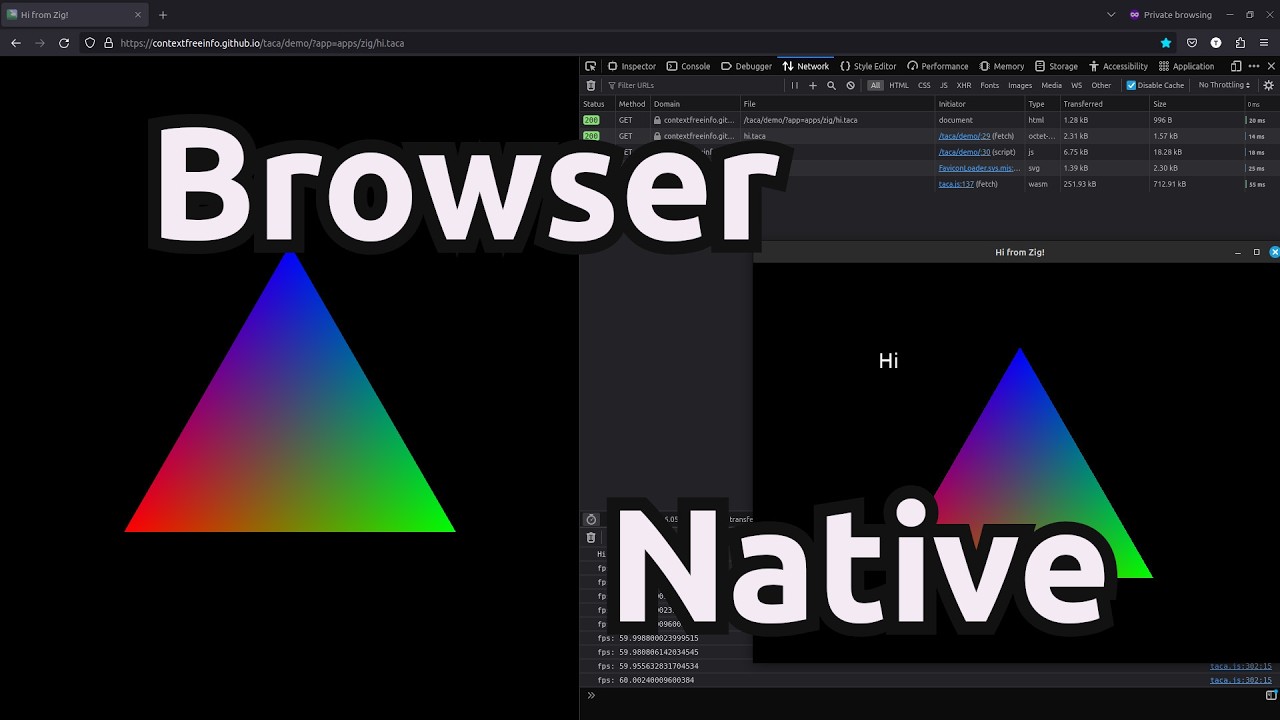Image resolution: width=1280 pixels, height=720 pixels.
Task: Switch to the Accessibility tab
Action: click(x=1117, y=66)
